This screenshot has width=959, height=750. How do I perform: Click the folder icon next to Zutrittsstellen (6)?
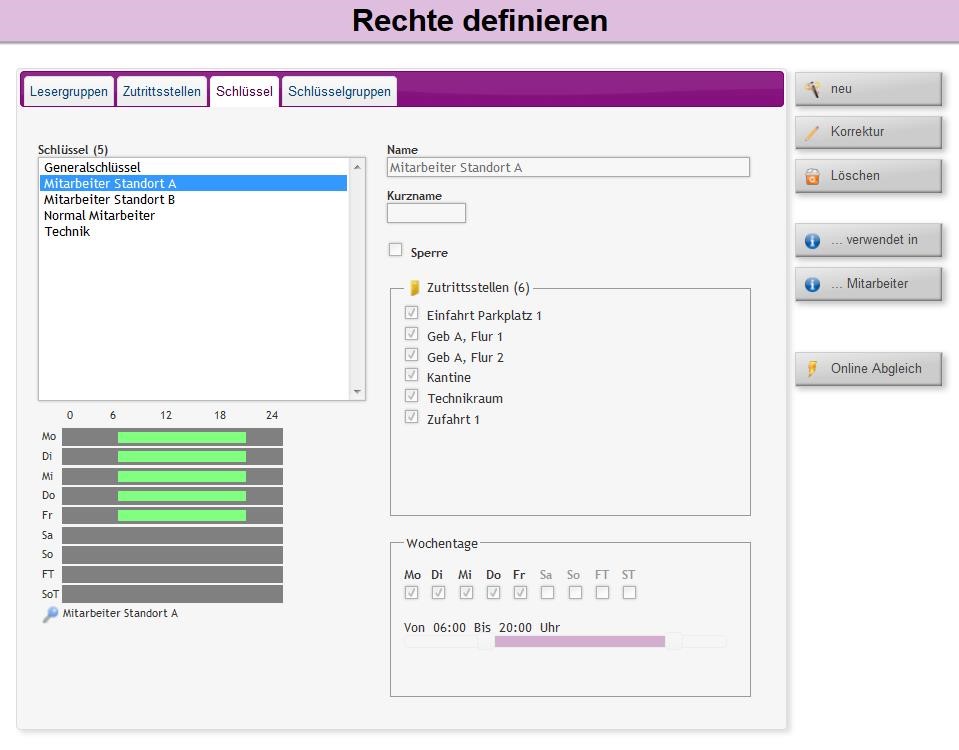pyautogui.click(x=415, y=288)
